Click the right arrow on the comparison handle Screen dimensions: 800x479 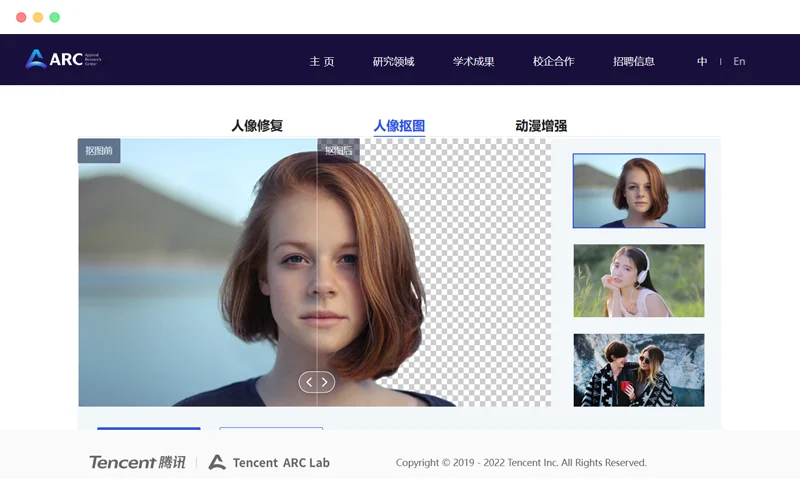pos(325,382)
